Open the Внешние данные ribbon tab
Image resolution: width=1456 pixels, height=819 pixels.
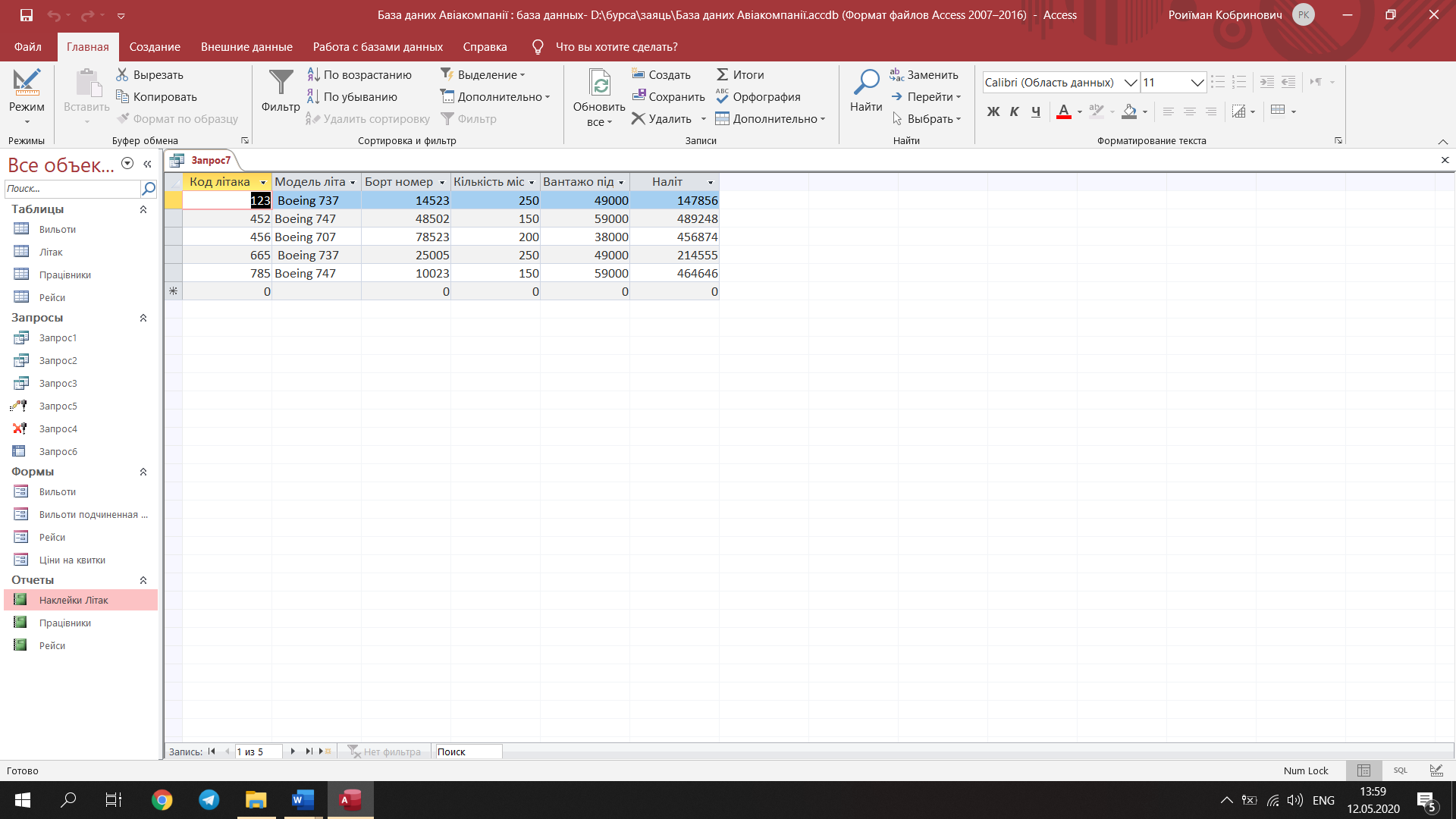[246, 47]
